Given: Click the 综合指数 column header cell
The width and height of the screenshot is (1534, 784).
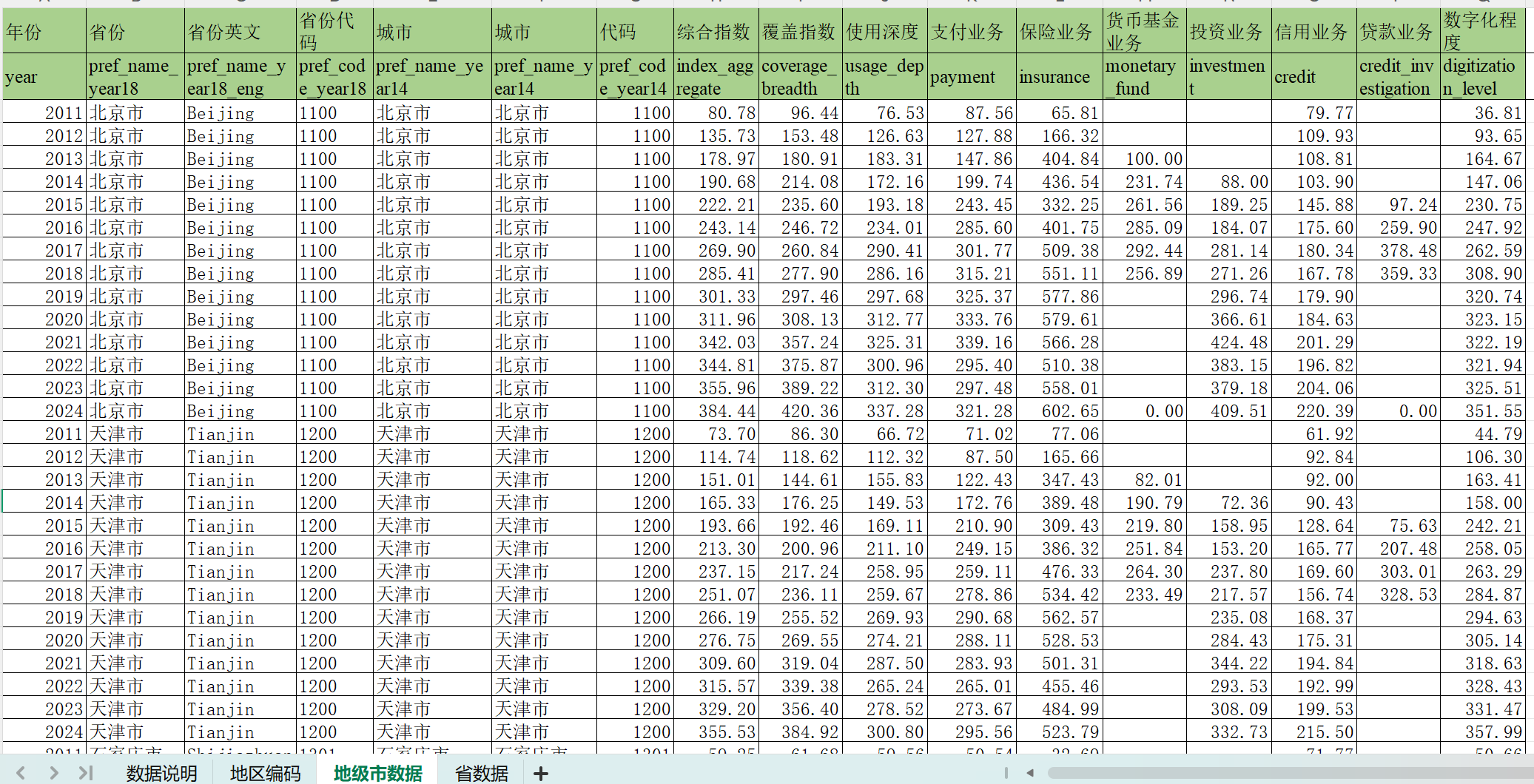Looking at the screenshot, I should coord(716,31).
